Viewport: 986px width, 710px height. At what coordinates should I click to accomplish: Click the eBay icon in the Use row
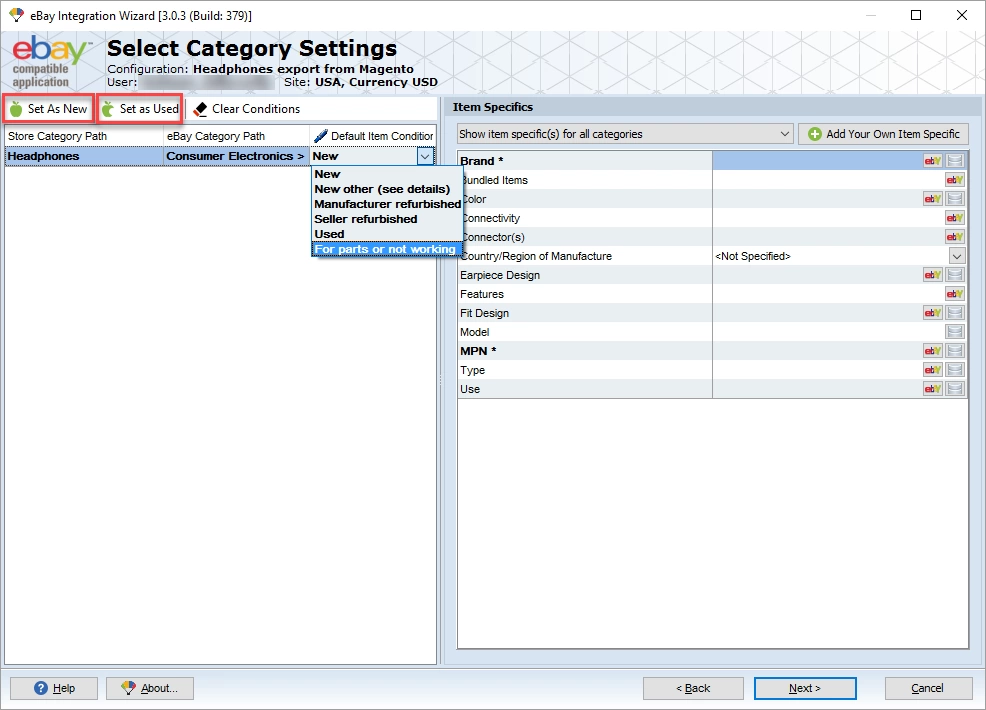[x=933, y=389]
